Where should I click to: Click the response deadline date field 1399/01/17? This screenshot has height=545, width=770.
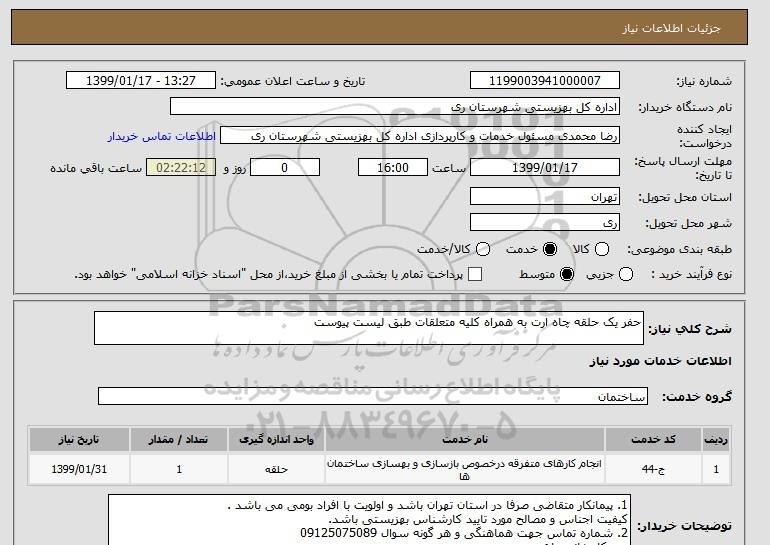[545, 167]
